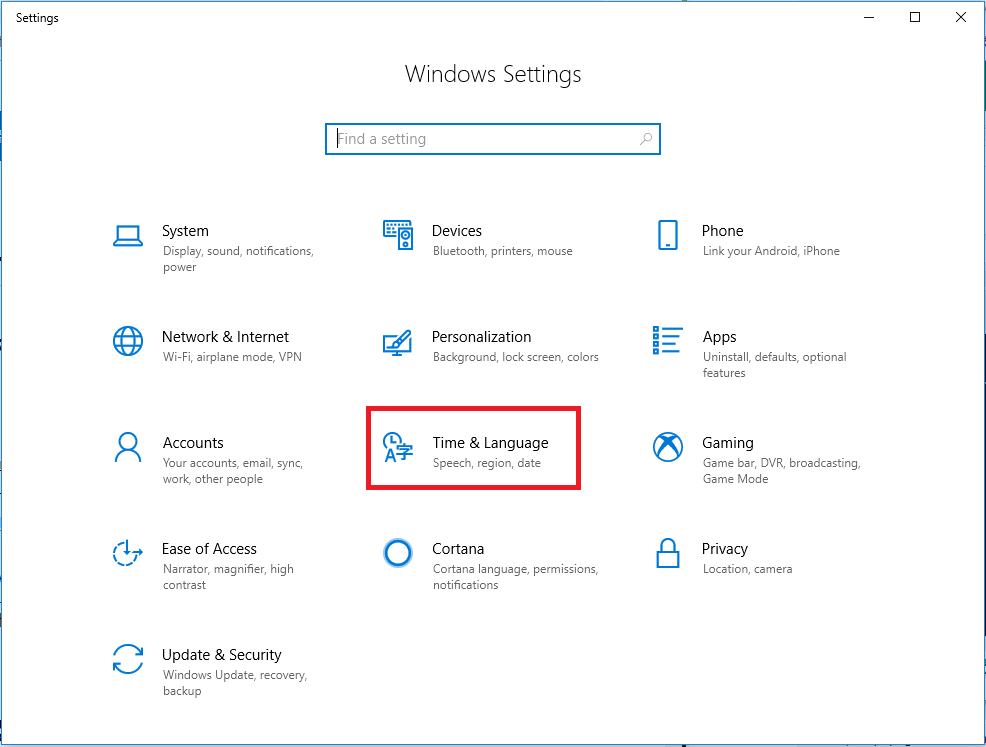Select the Gaming Xbox icon
This screenshot has width=986, height=747.
pyautogui.click(x=668, y=447)
